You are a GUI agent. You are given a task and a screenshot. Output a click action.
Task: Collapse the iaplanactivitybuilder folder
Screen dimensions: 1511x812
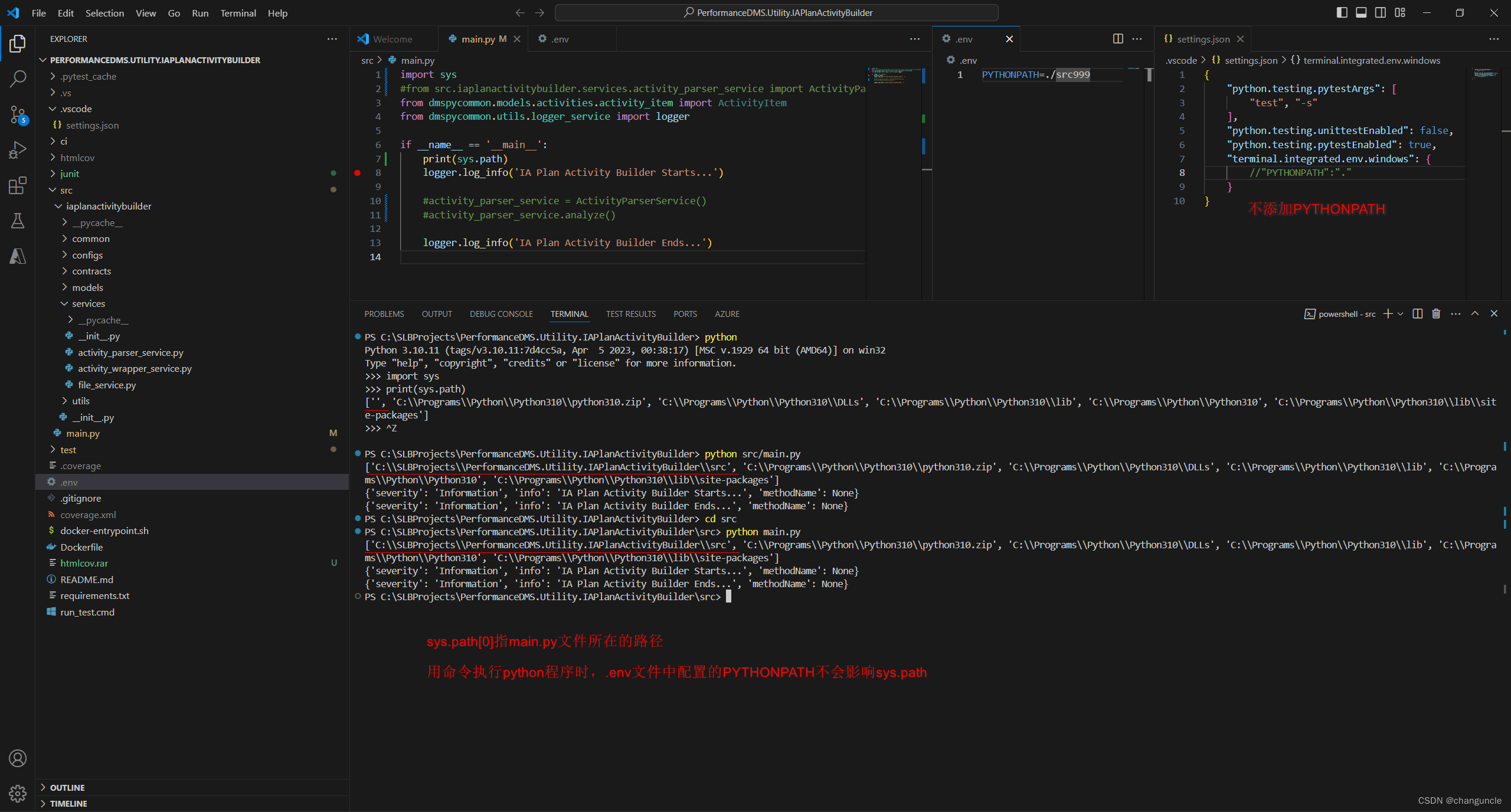point(58,206)
